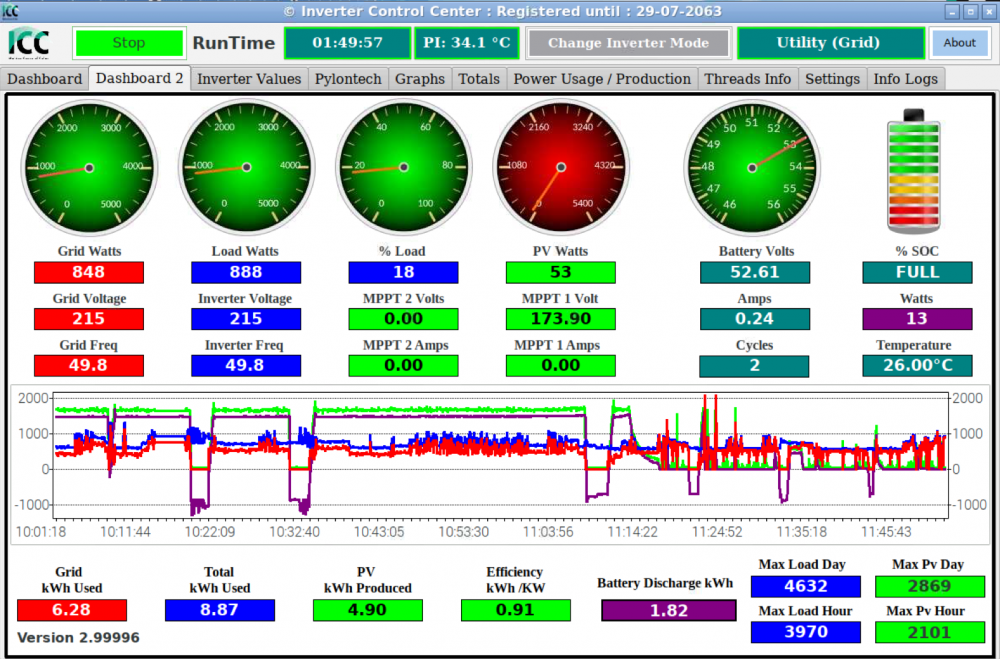Screen dimensions: 1000x659
Task: Click the ICC logo in the header
Action: (x=29, y=43)
